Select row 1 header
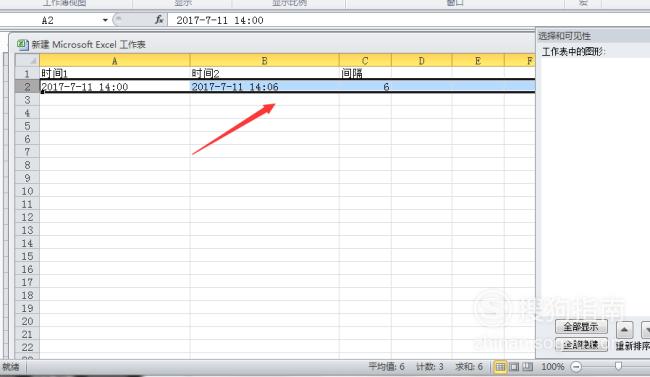 [x=27, y=73]
